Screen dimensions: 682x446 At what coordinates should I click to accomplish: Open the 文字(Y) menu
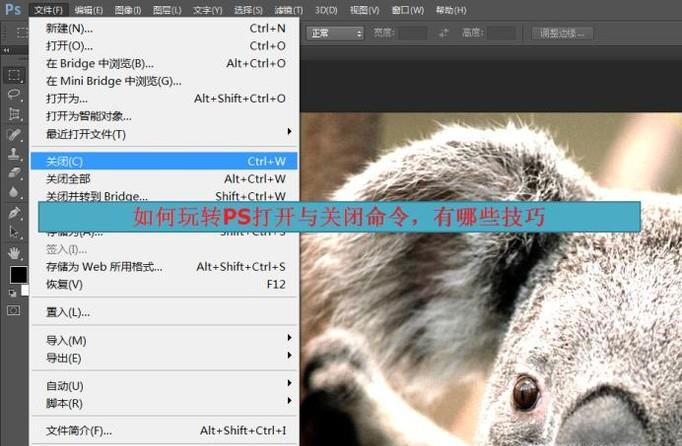[207, 10]
